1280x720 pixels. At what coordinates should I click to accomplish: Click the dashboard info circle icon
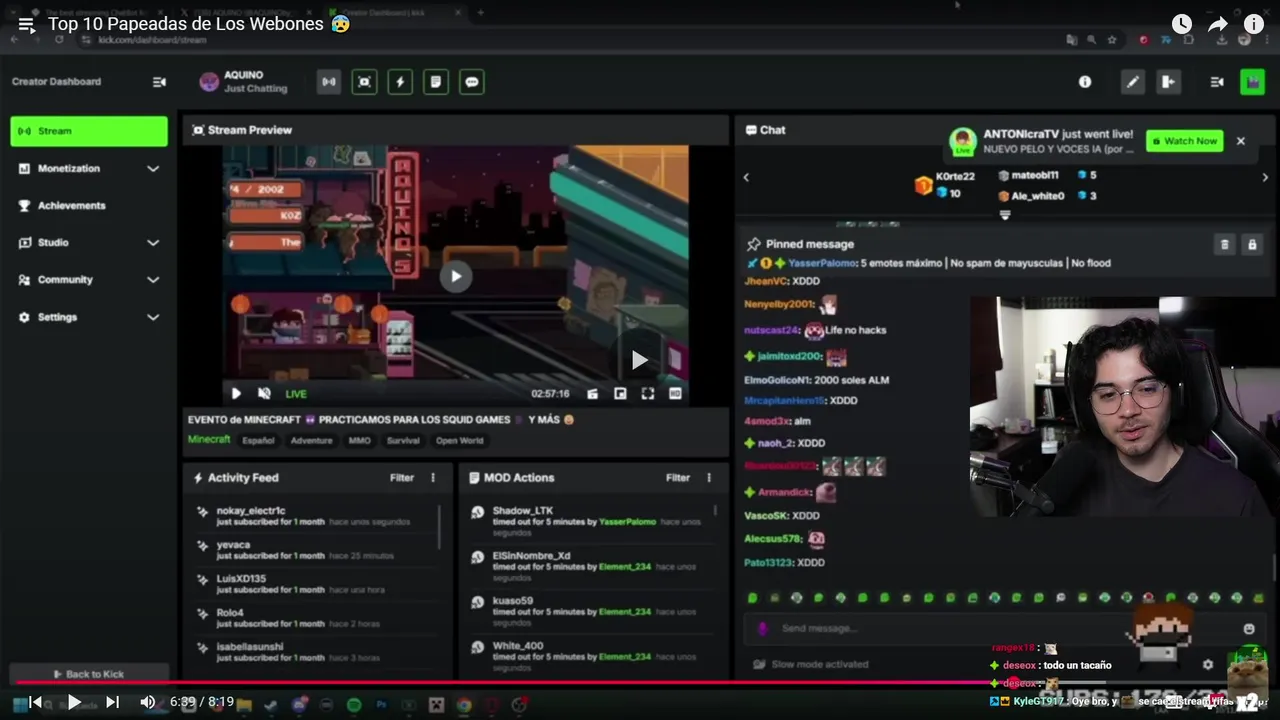click(1085, 82)
